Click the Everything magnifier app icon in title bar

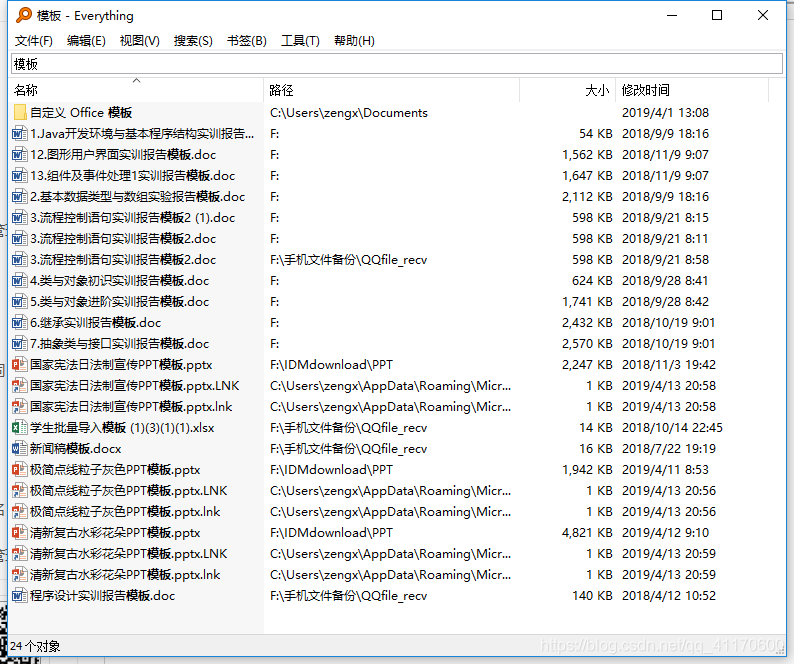tap(23, 15)
